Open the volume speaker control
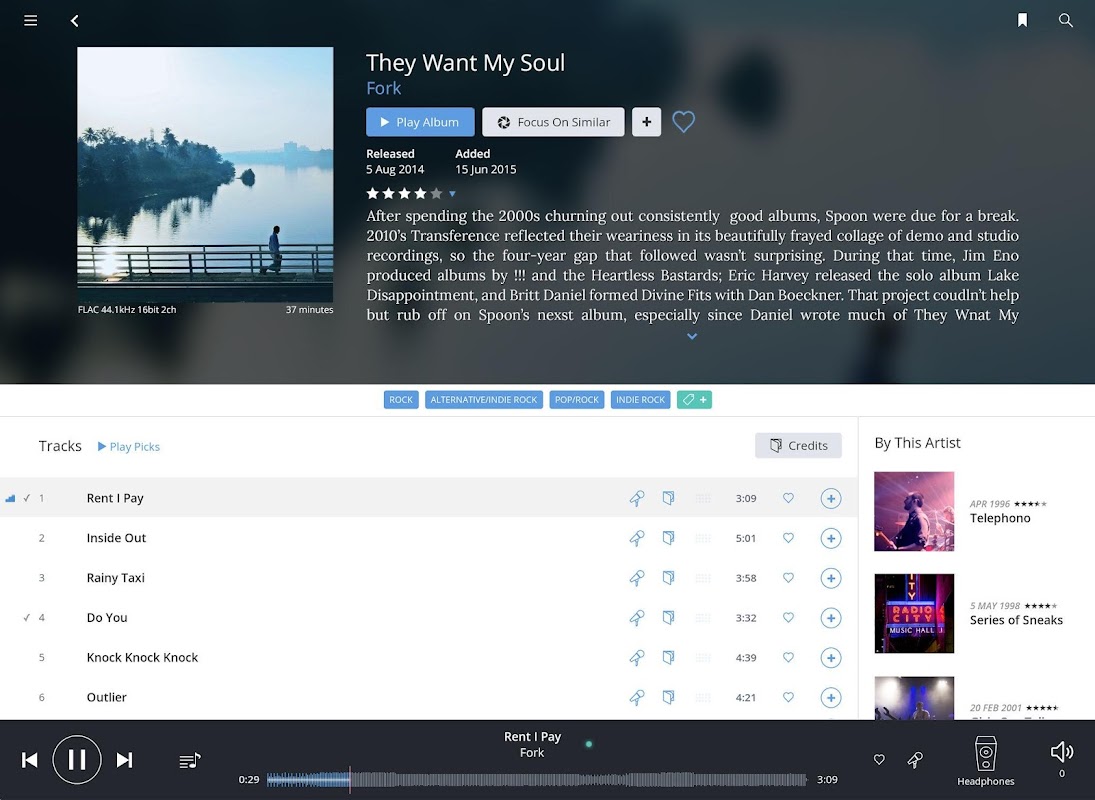This screenshot has width=1095, height=800. coord(1061,752)
